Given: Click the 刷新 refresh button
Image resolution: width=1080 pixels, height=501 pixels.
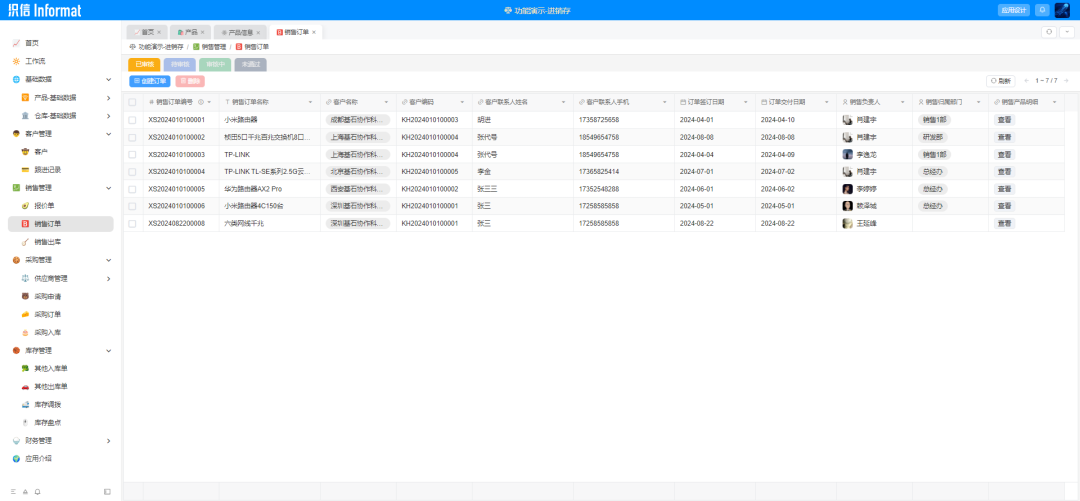Looking at the screenshot, I should pyautogui.click(x=1000, y=81).
